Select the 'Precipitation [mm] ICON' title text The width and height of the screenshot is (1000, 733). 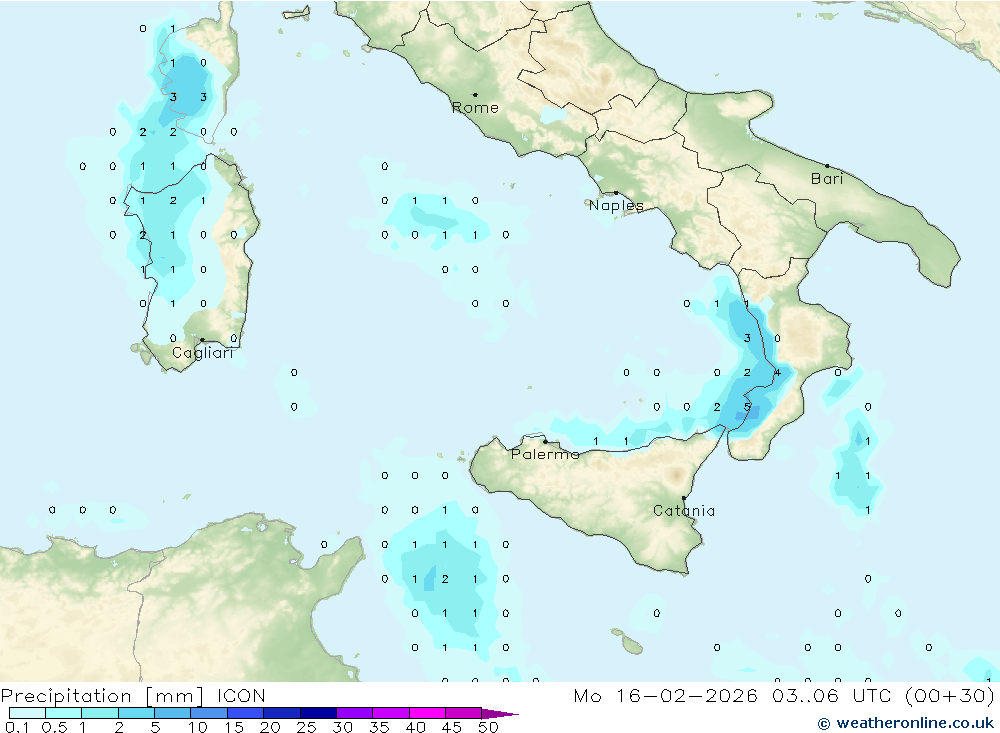133,696
